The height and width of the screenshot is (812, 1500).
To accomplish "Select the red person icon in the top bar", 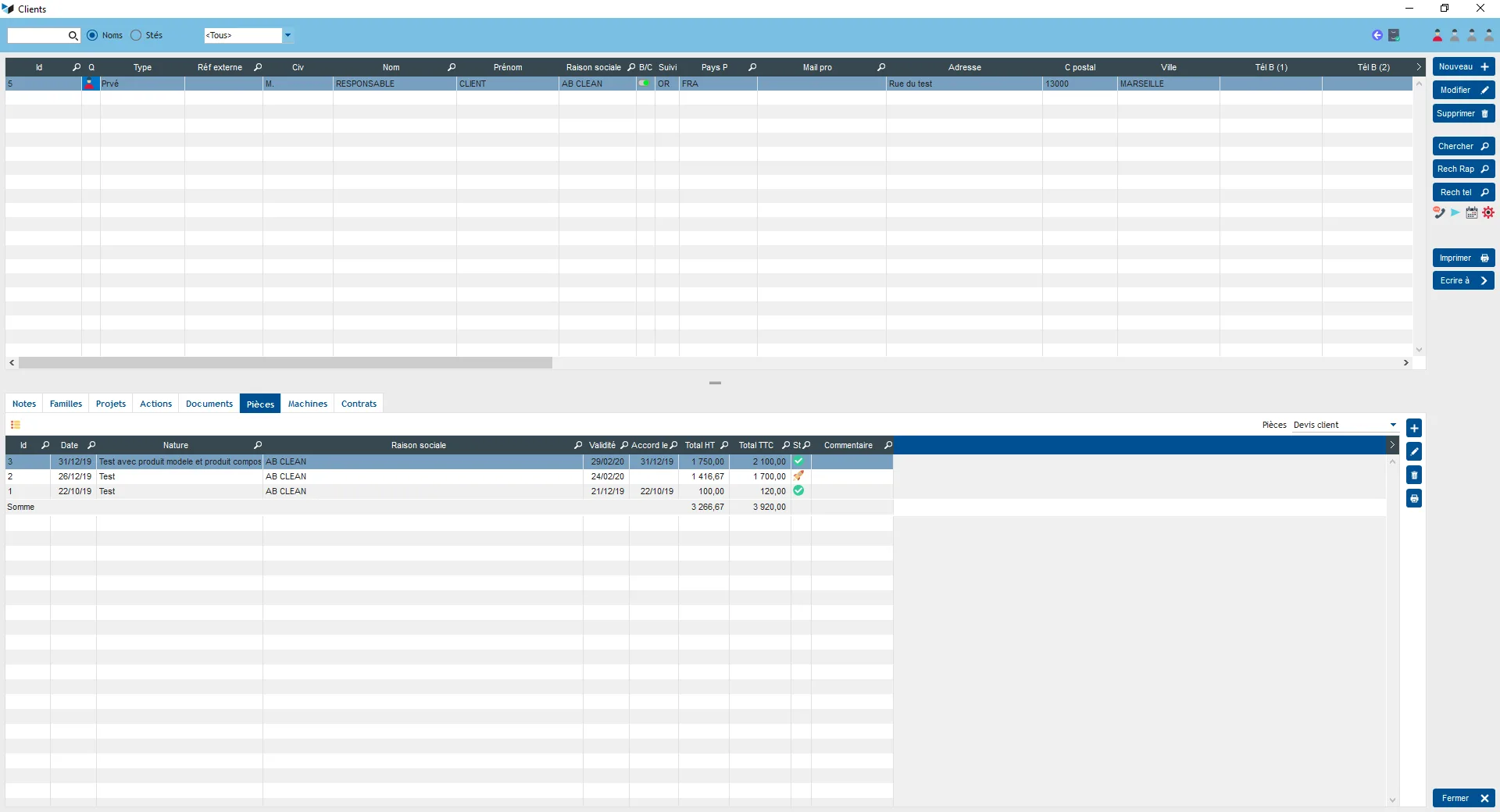I will pyautogui.click(x=1437, y=35).
